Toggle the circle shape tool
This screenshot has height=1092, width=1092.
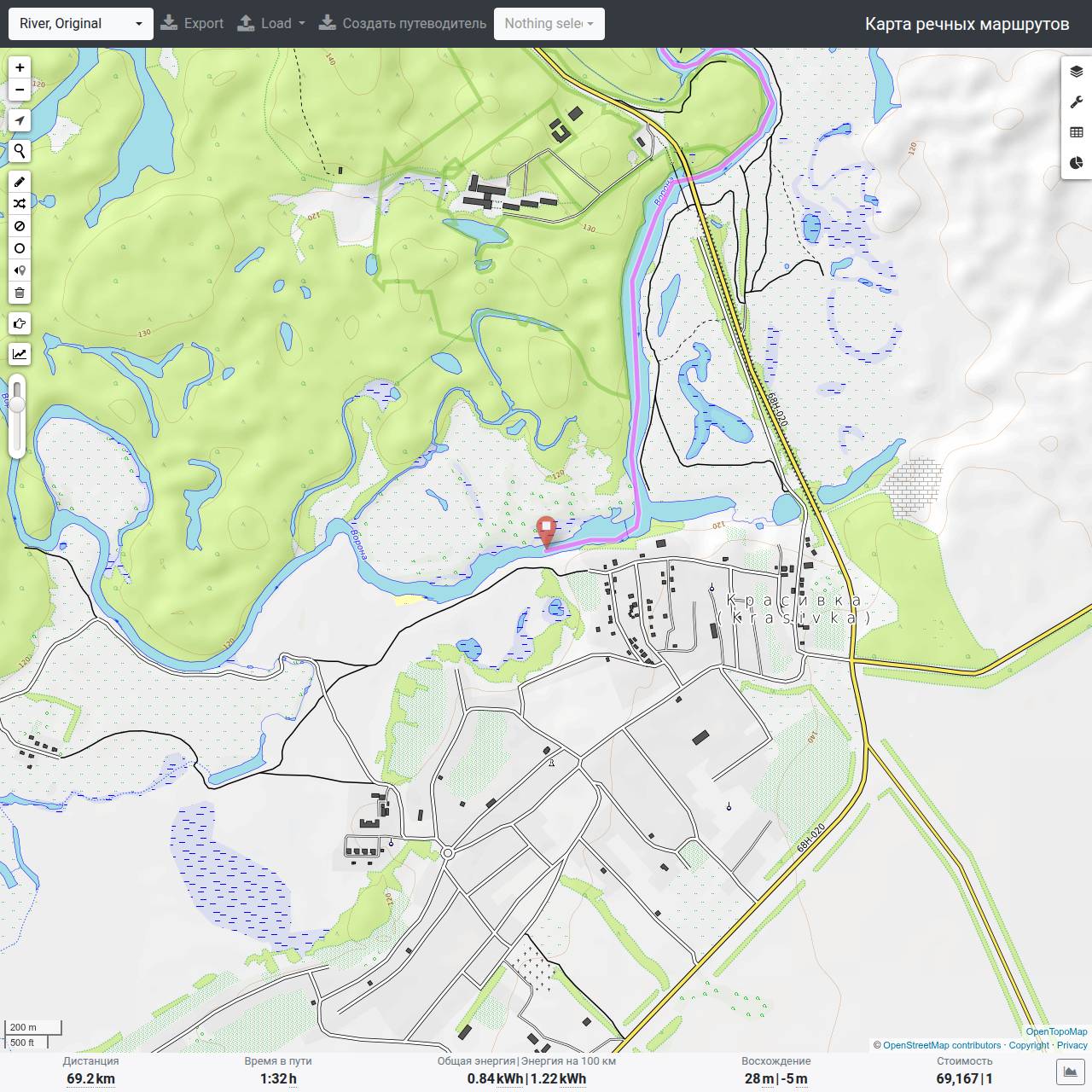click(x=20, y=248)
